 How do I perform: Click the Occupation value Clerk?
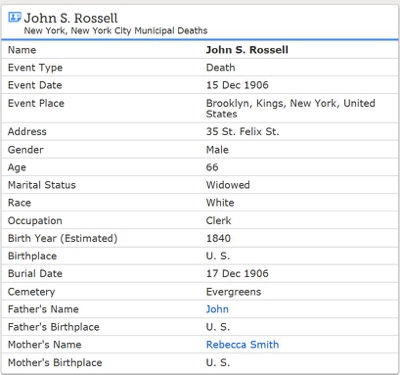tap(218, 220)
